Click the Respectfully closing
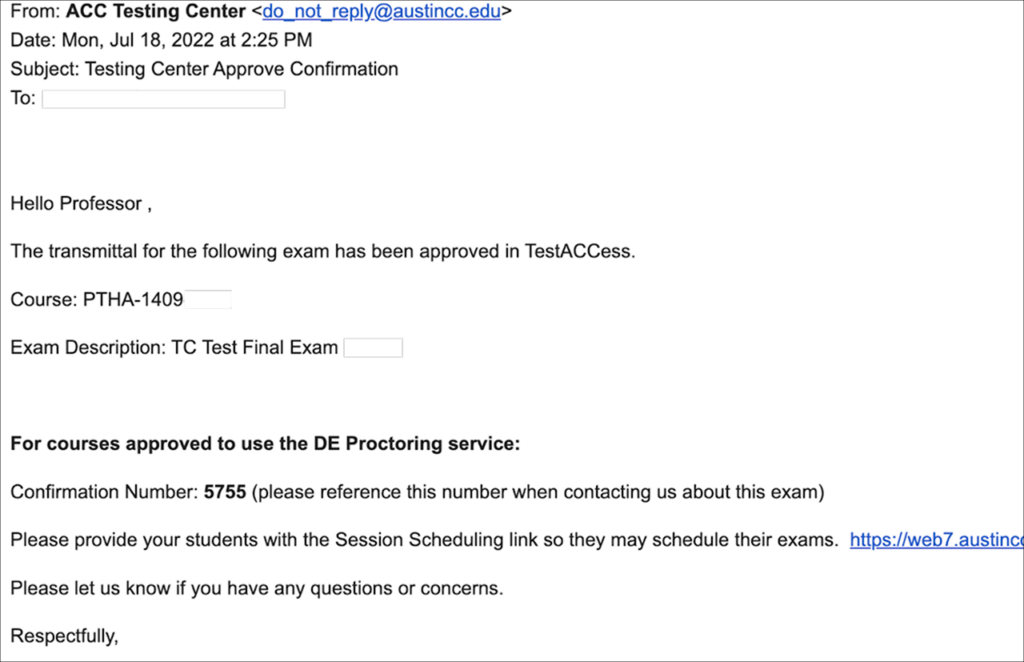This screenshot has width=1024, height=662. tap(64, 636)
